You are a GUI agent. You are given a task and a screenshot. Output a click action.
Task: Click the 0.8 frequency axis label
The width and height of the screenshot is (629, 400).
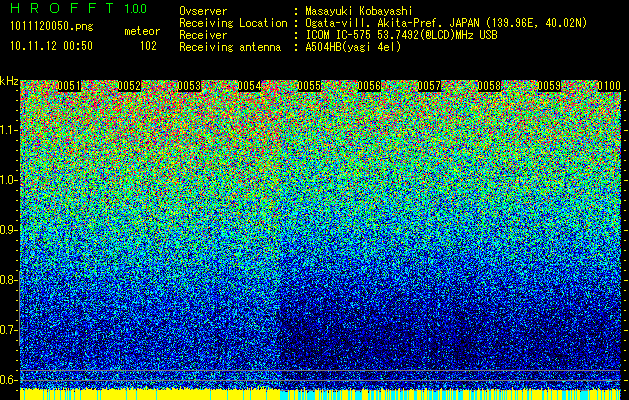9,280
